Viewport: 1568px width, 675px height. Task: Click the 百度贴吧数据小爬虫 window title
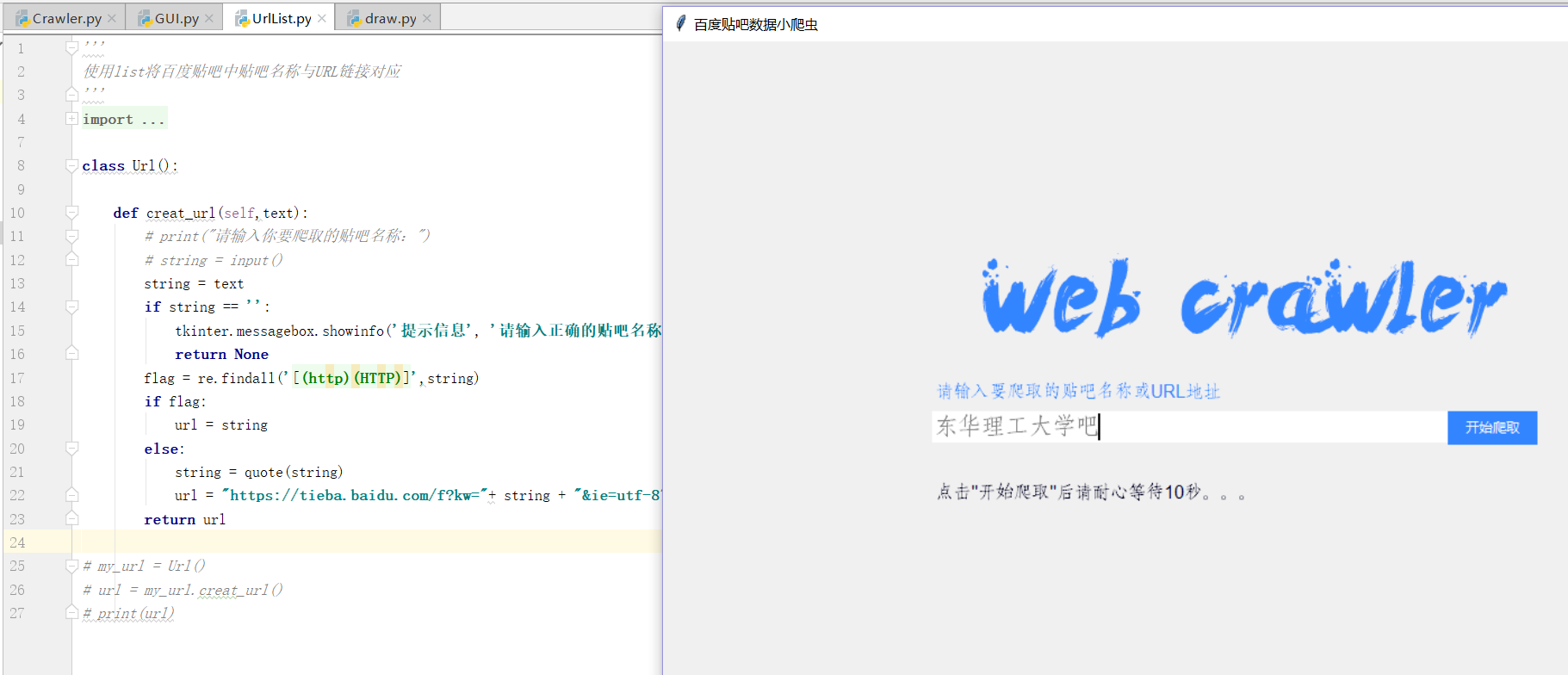tap(756, 24)
